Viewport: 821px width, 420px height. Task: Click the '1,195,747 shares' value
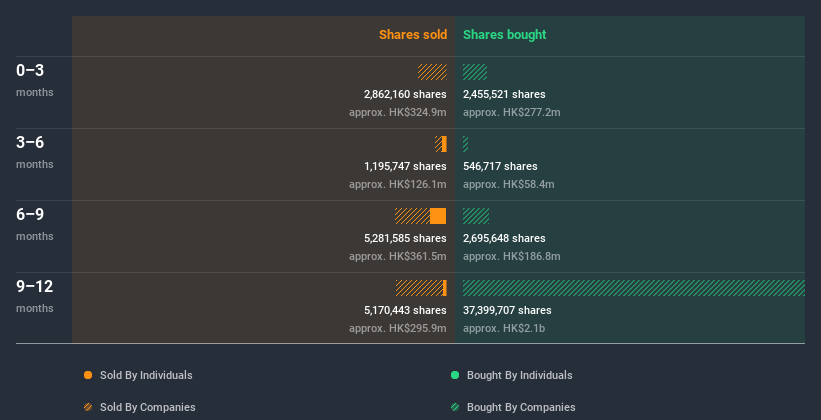point(405,166)
